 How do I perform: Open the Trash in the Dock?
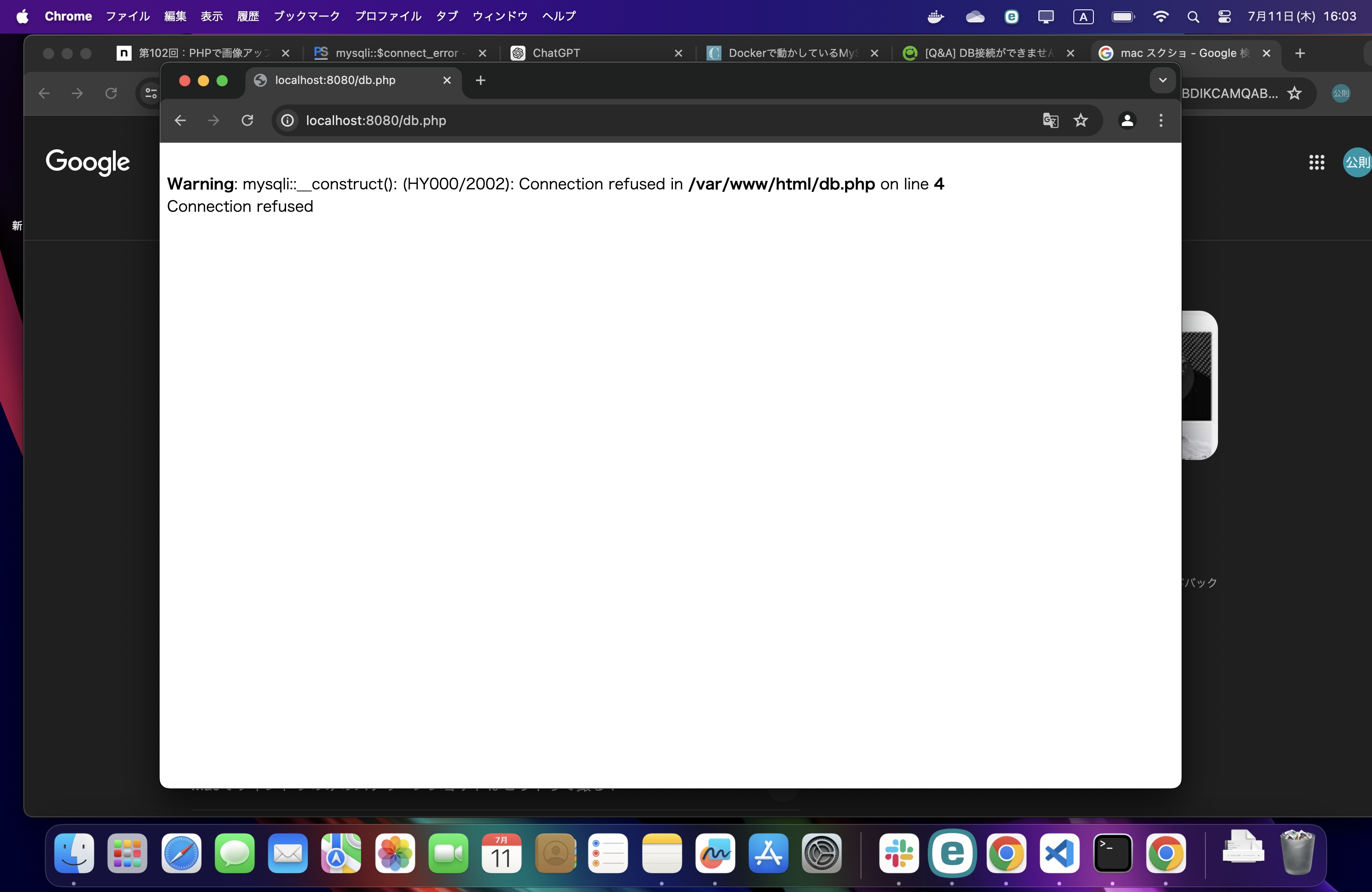[1297, 852]
